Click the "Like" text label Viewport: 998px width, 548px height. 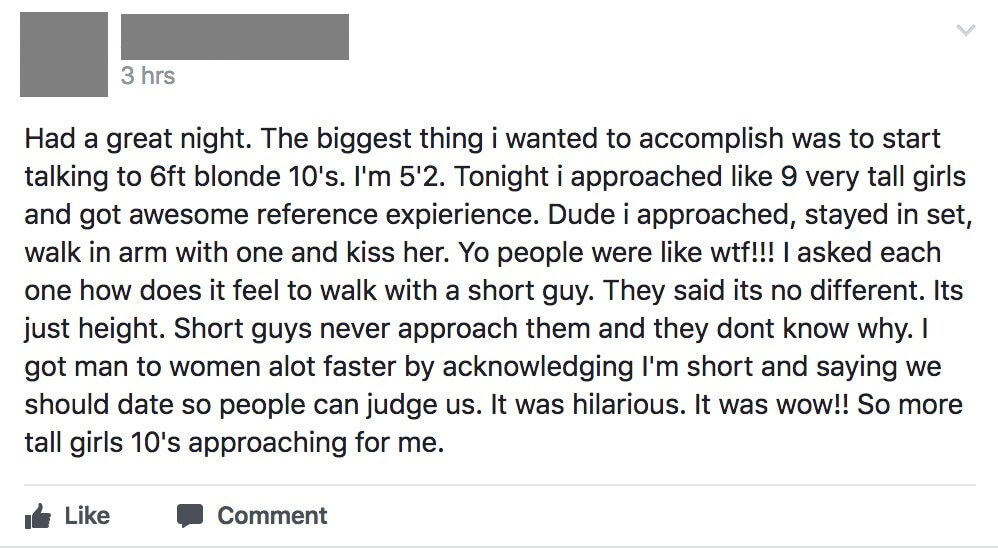(87, 516)
